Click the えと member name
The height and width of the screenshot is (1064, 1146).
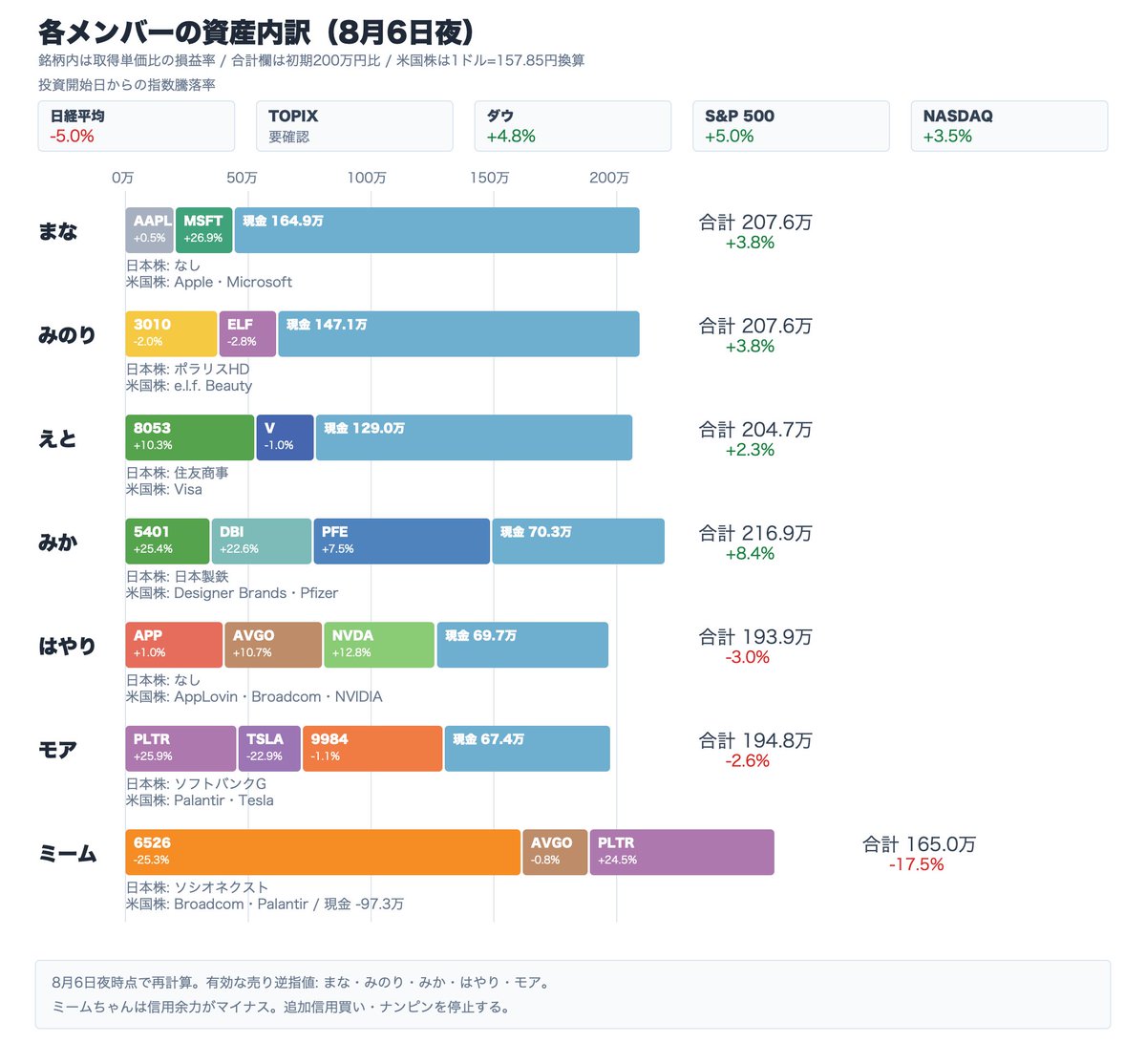pos(57,438)
